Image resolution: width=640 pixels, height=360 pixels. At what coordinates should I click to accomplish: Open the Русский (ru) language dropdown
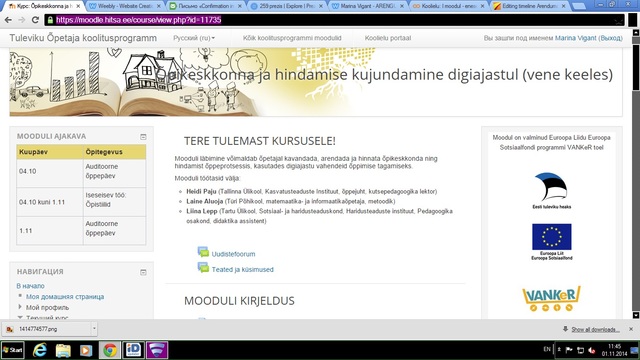194,38
